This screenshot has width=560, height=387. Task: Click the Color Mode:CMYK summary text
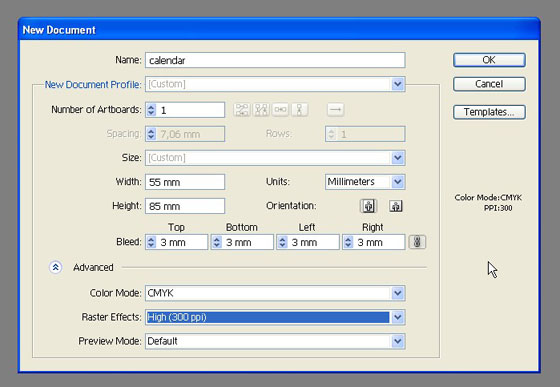[x=488, y=197]
